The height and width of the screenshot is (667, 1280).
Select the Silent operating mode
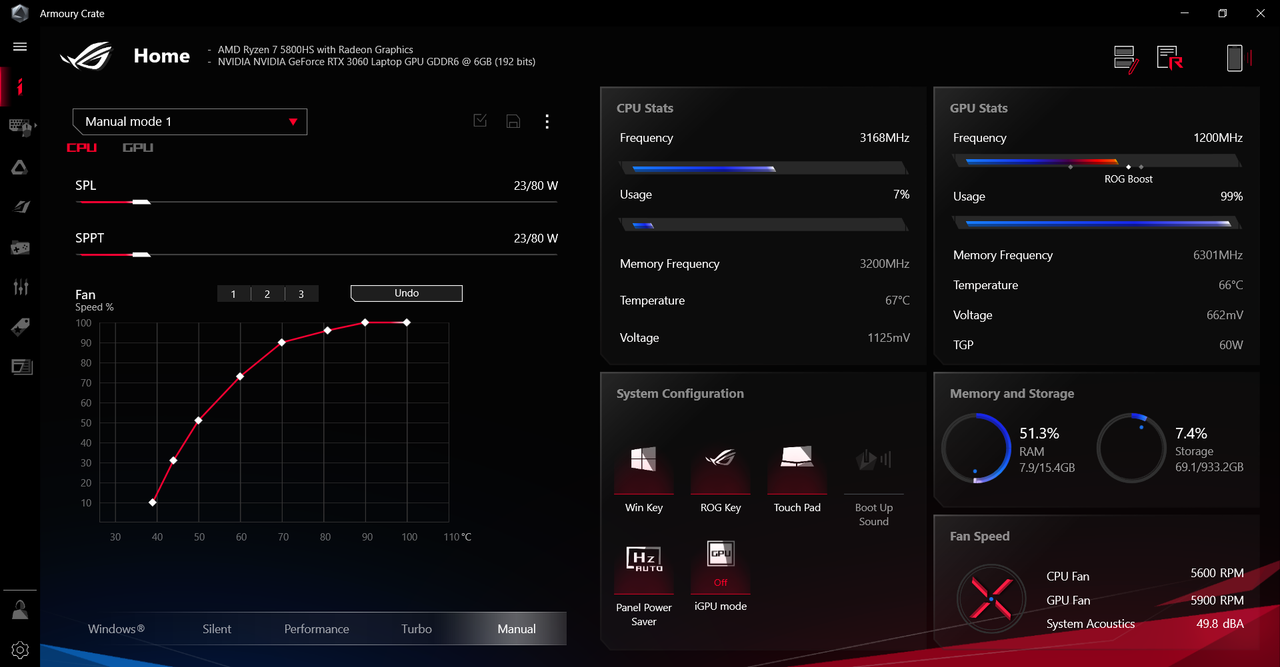217,629
